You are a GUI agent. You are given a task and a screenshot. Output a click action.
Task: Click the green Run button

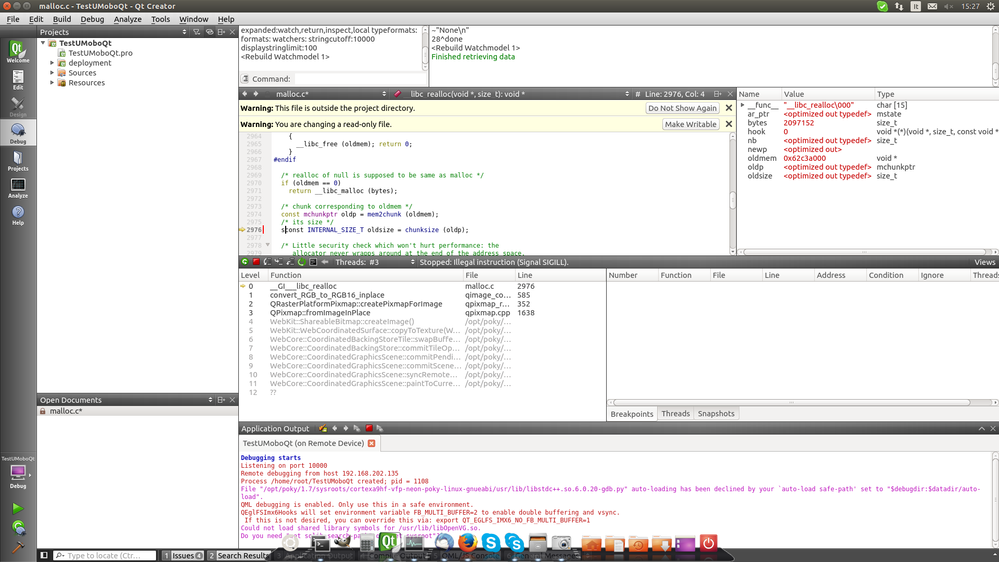[18, 508]
